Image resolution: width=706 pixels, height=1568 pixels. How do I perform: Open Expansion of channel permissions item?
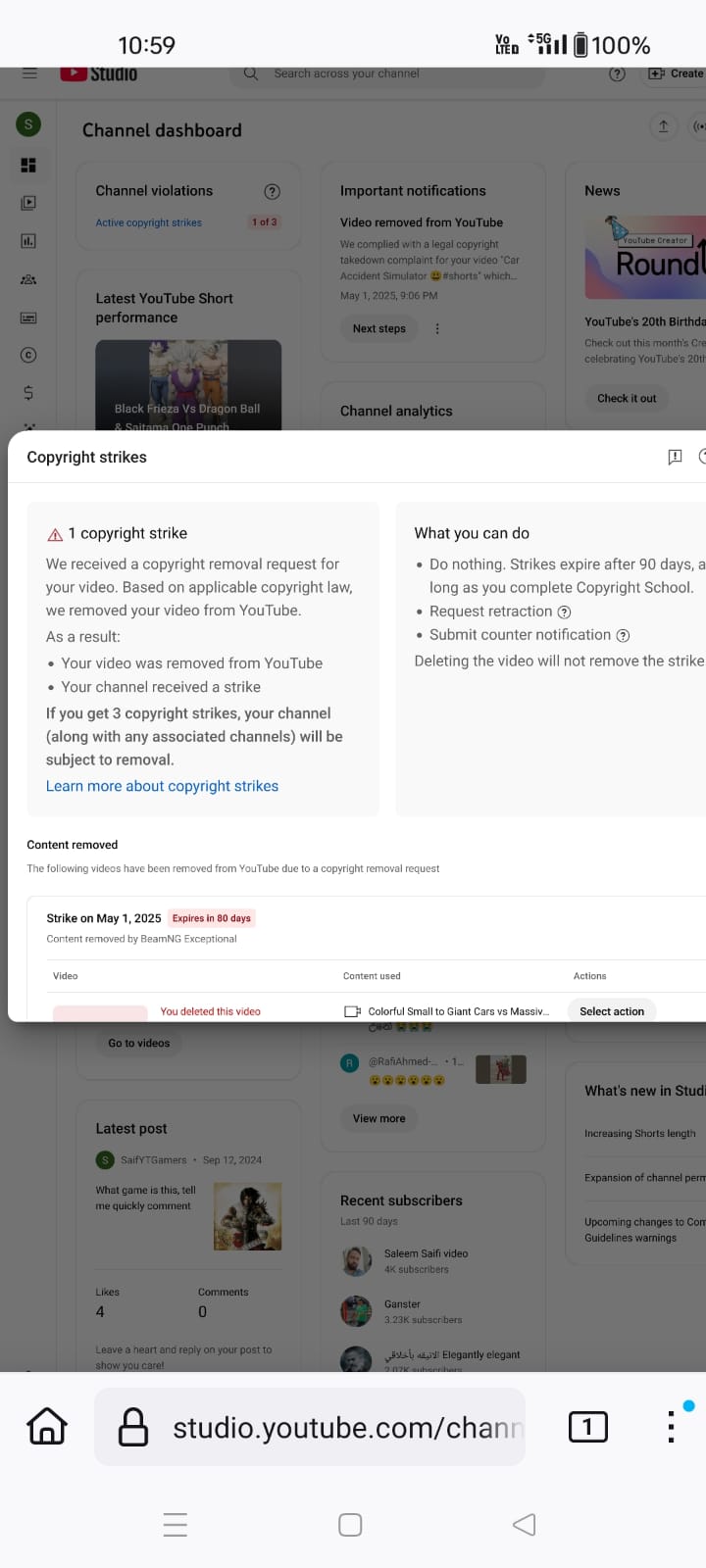pyautogui.click(x=645, y=1178)
